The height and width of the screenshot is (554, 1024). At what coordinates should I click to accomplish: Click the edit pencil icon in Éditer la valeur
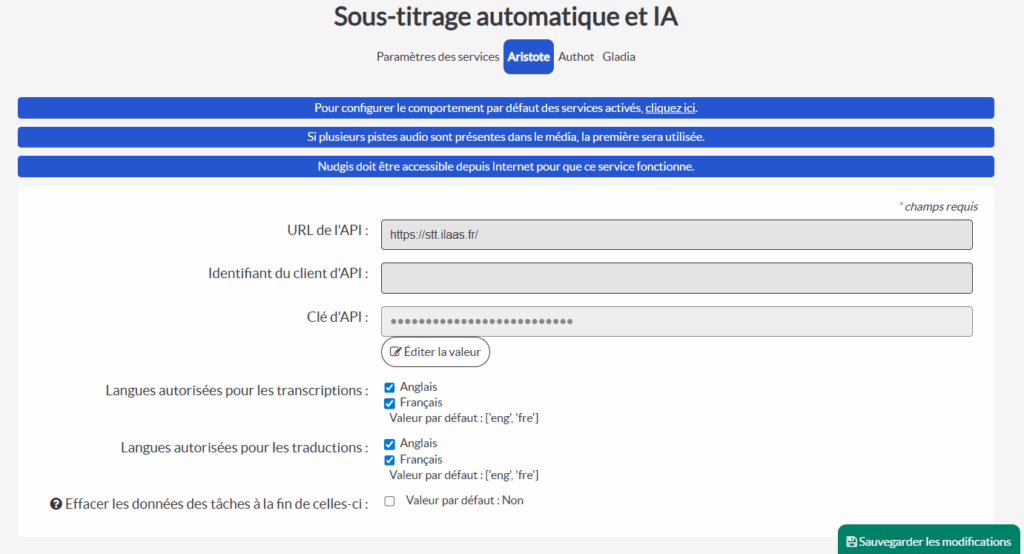pos(395,351)
